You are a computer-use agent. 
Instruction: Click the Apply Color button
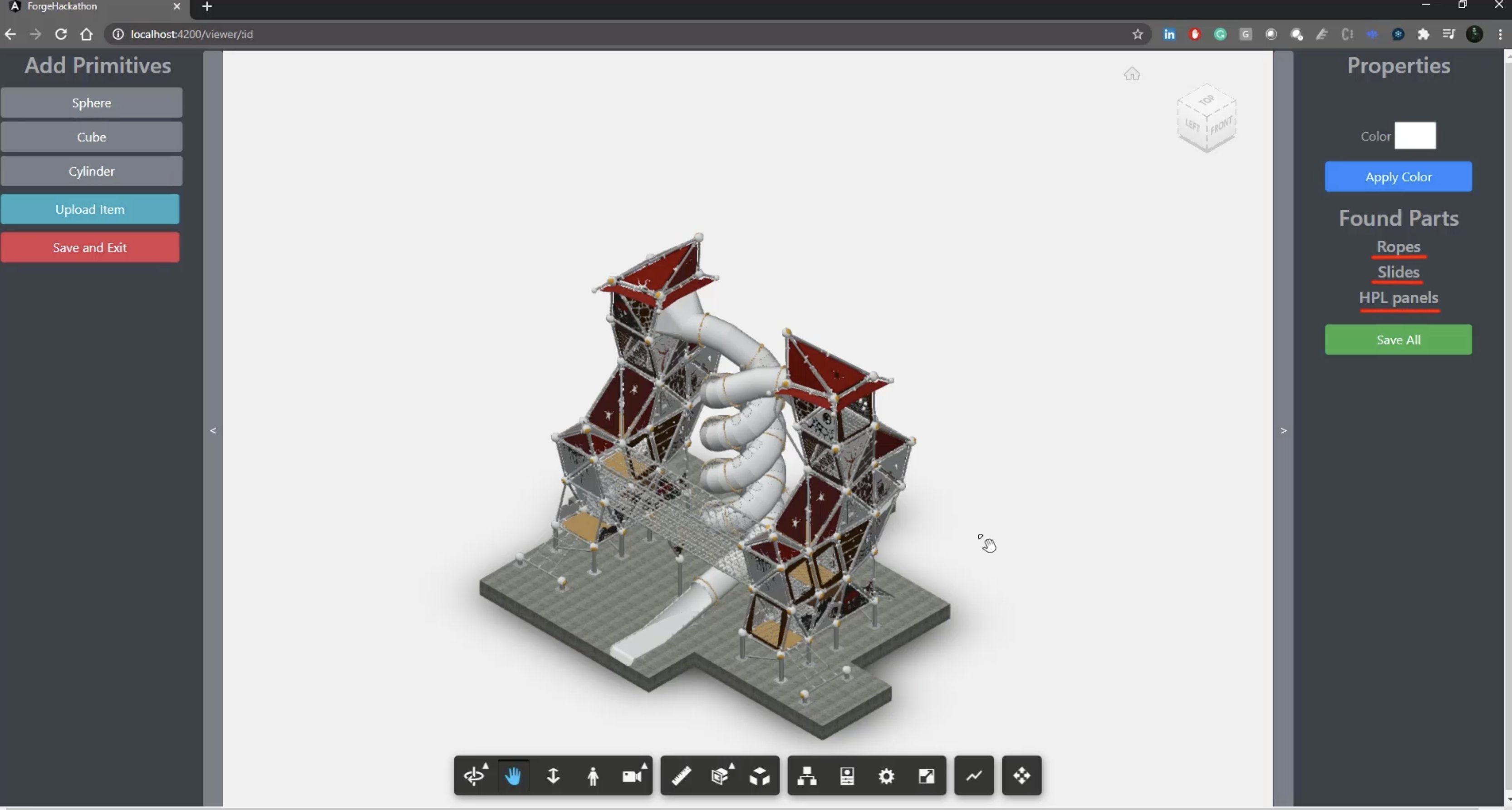click(1398, 177)
